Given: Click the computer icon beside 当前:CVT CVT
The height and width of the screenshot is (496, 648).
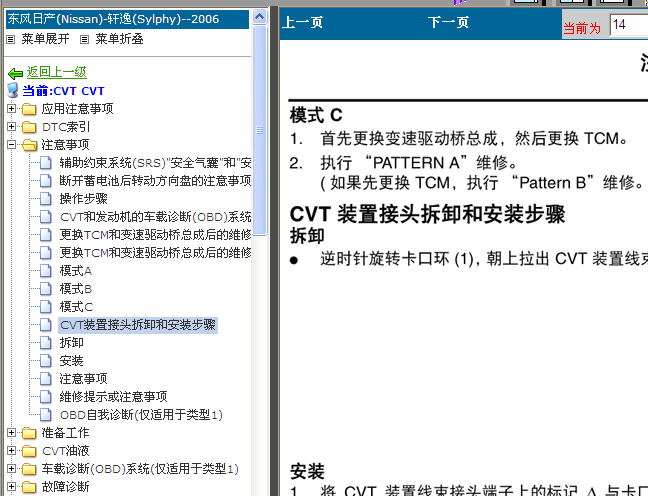Looking at the screenshot, I should [13, 91].
